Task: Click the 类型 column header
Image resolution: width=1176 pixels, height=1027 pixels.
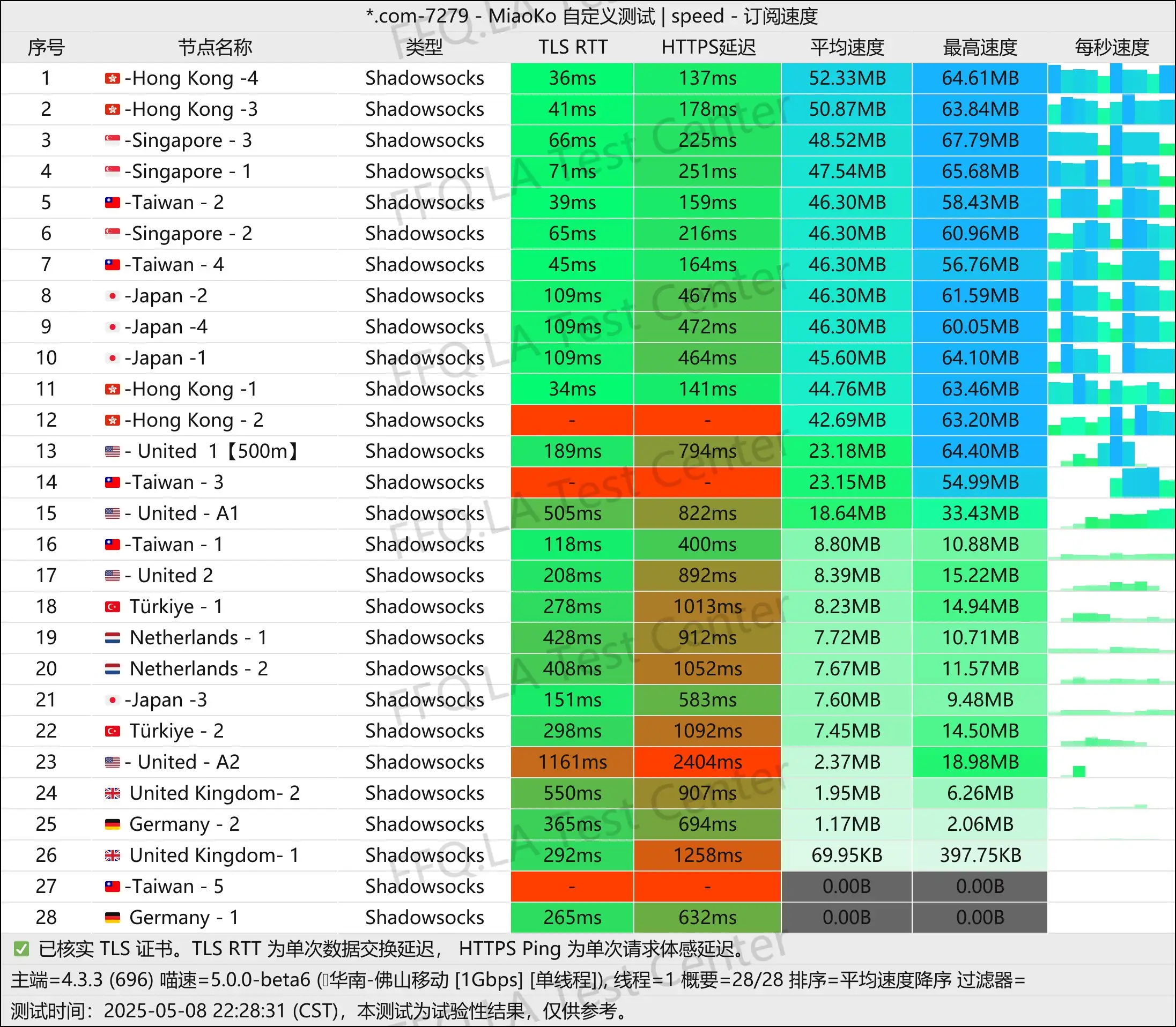Action: pyautogui.click(x=424, y=47)
